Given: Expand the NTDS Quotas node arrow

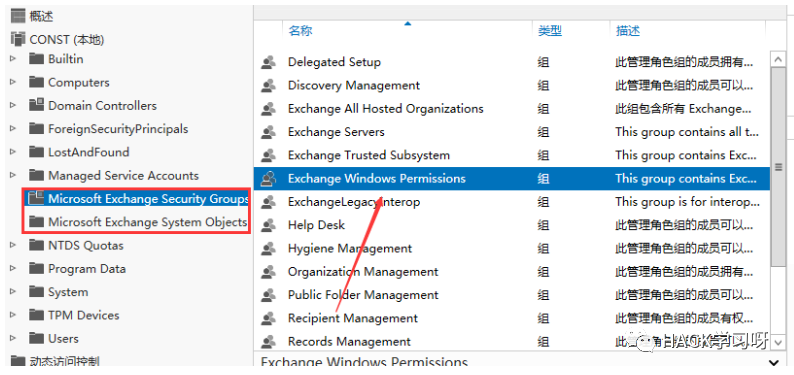Looking at the screenshot, I should click(13, 245).
